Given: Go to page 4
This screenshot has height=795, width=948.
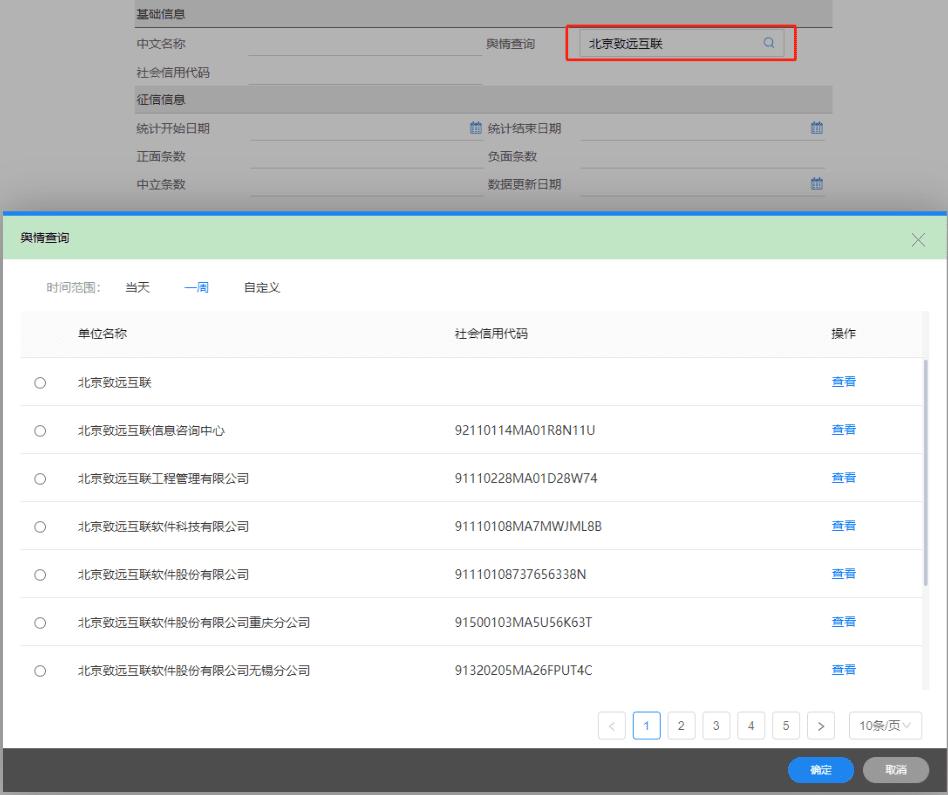Looking at the screenshot, I should (x=751, y=725).
